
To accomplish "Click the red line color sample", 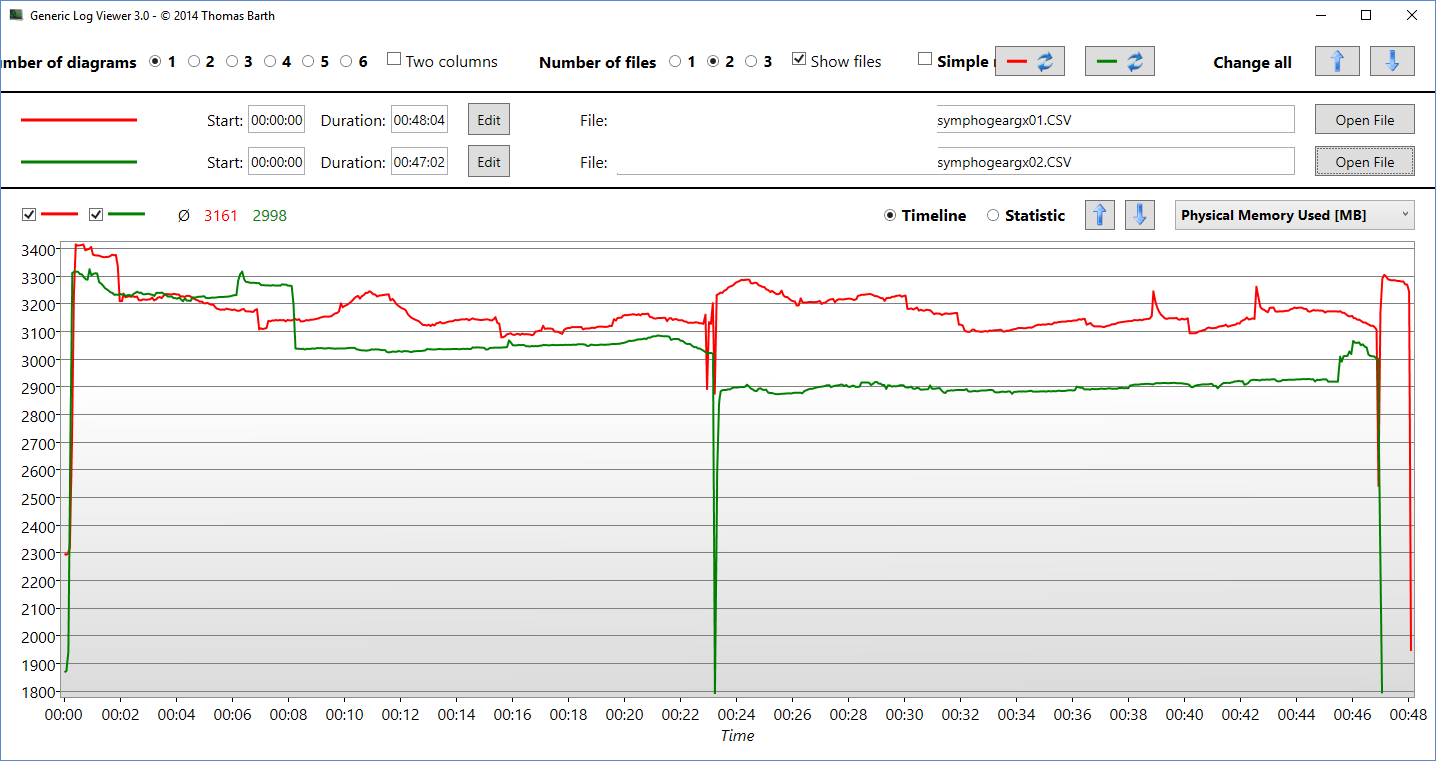I will tap(79, 120).
